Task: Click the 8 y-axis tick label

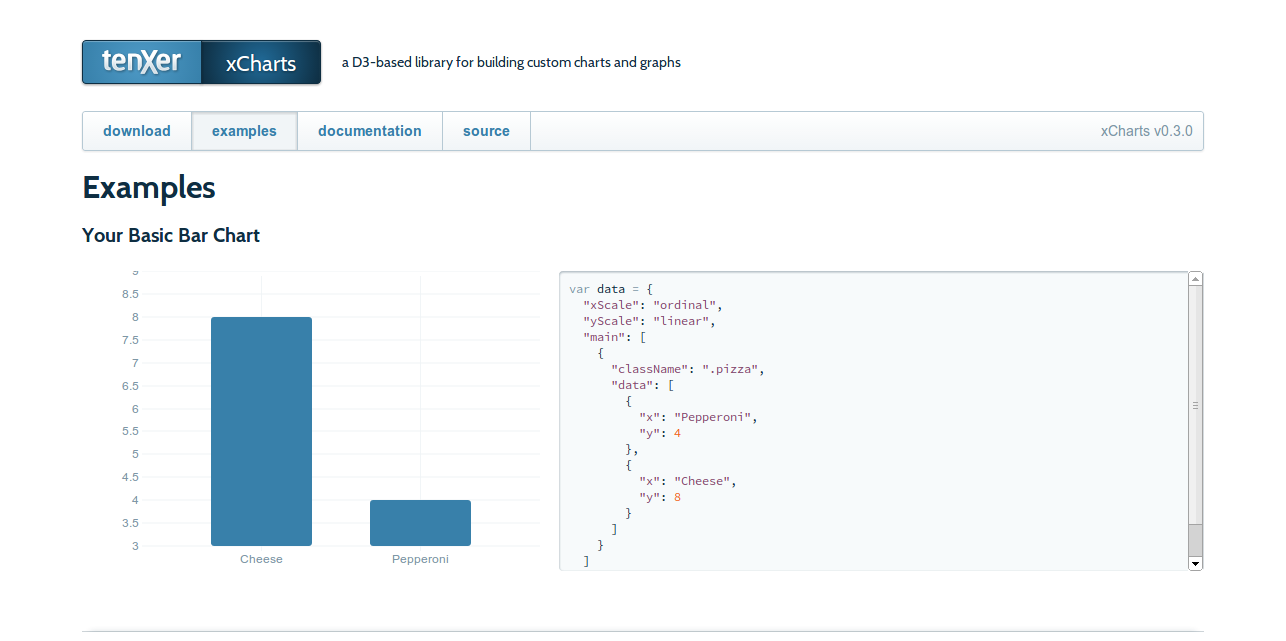Action: point(135,317)
